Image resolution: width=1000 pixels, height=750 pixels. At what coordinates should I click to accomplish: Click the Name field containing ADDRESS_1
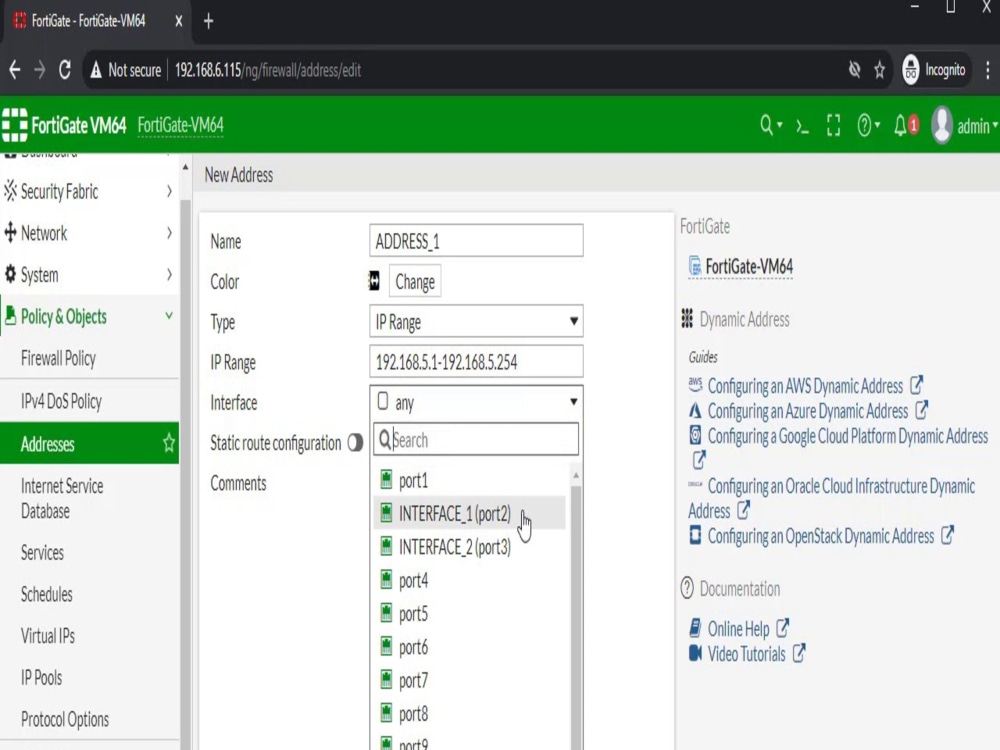(476, 241)
